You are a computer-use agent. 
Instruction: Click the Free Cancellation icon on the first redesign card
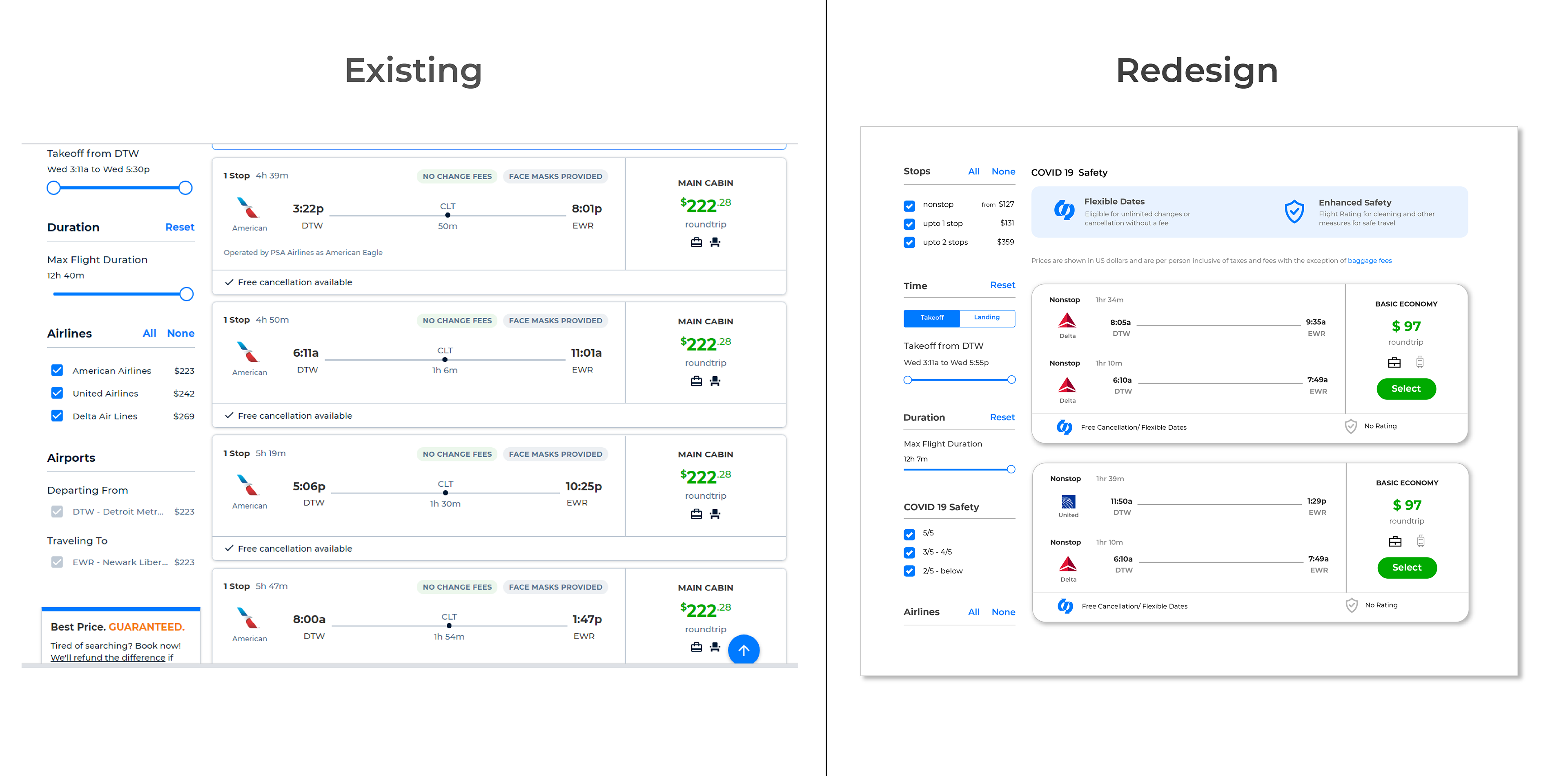point(1064,427)
